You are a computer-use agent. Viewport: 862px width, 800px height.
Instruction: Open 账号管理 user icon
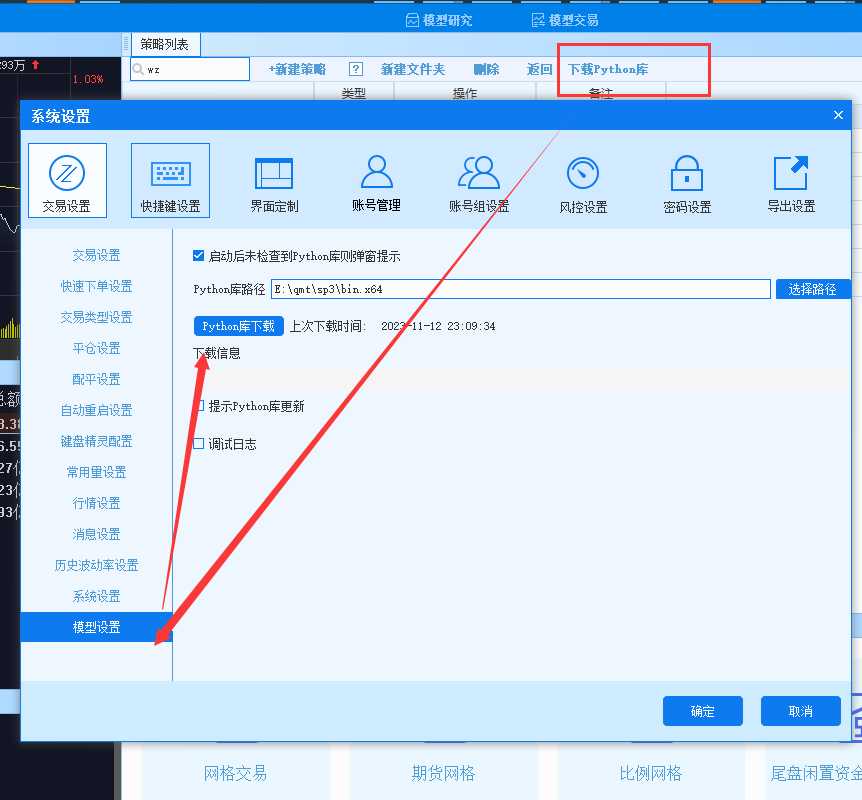point(377,183)
